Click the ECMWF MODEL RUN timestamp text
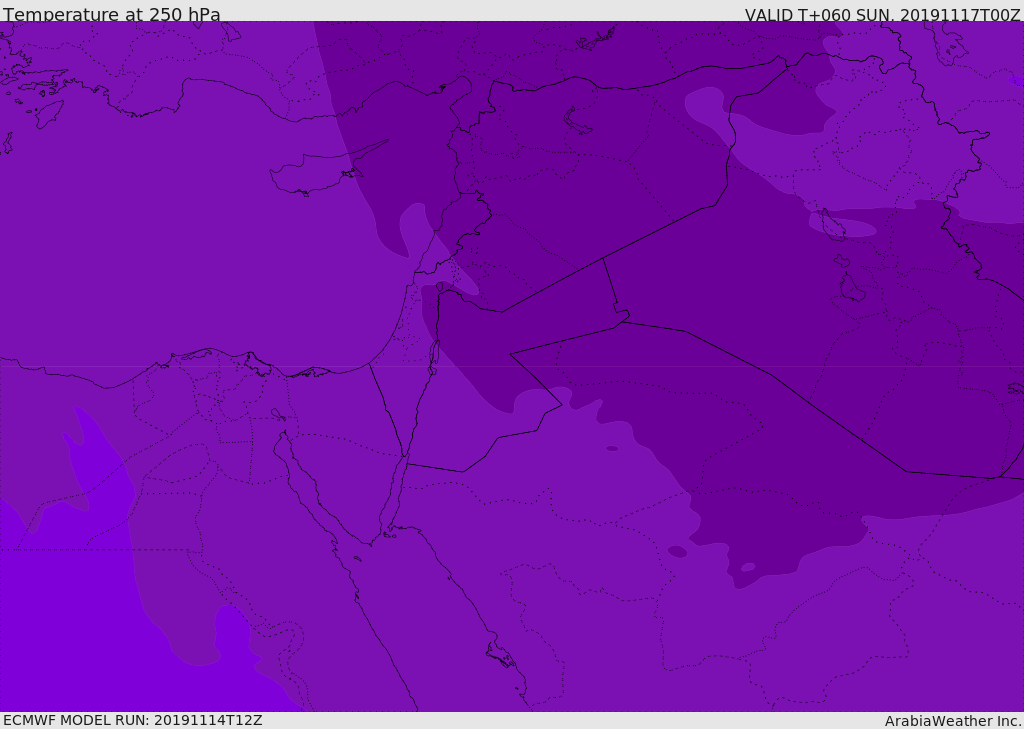The width and height of the screenshot is (1024, 729). [x=132, y=720]
